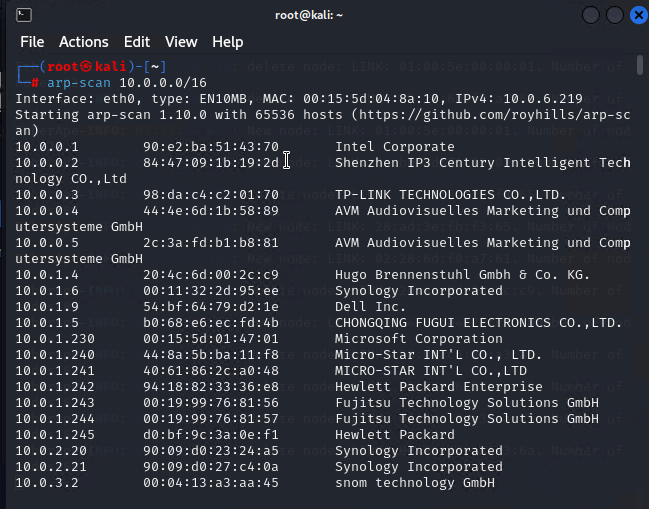
Task: Click the Hewlett Packard Enterprise vendor name
Action: pyautogui.click(x=439, y=387)
